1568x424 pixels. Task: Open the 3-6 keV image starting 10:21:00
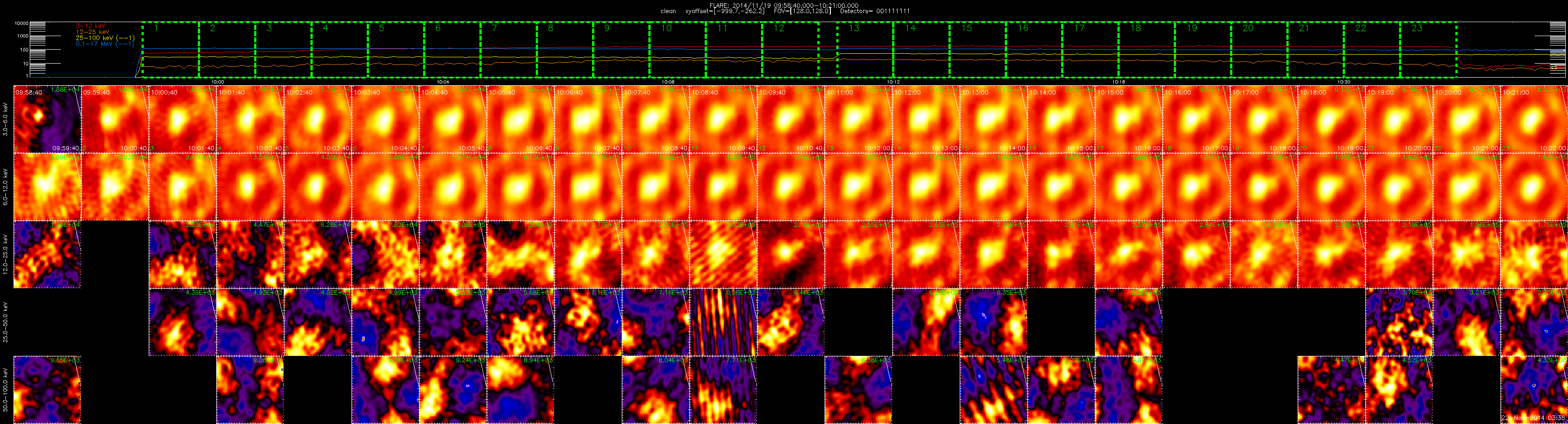[x=1534, y=119]
